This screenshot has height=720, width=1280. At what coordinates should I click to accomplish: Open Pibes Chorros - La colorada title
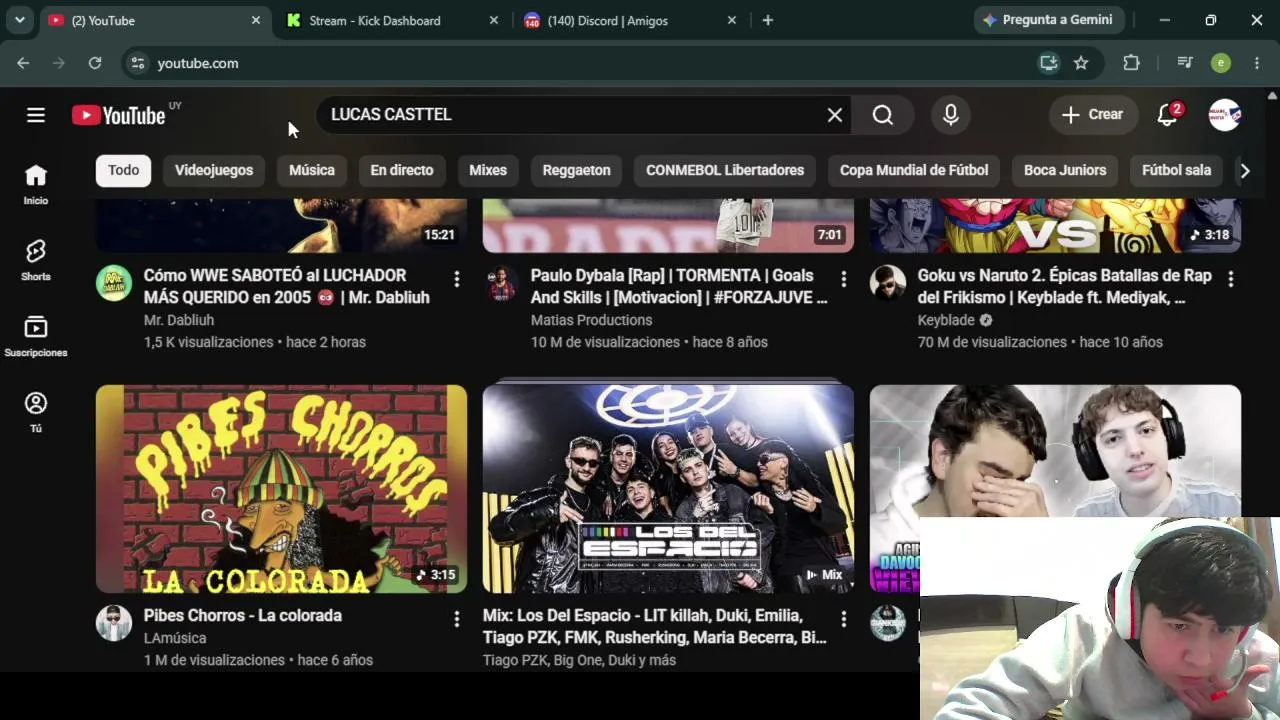coord(243,616)
